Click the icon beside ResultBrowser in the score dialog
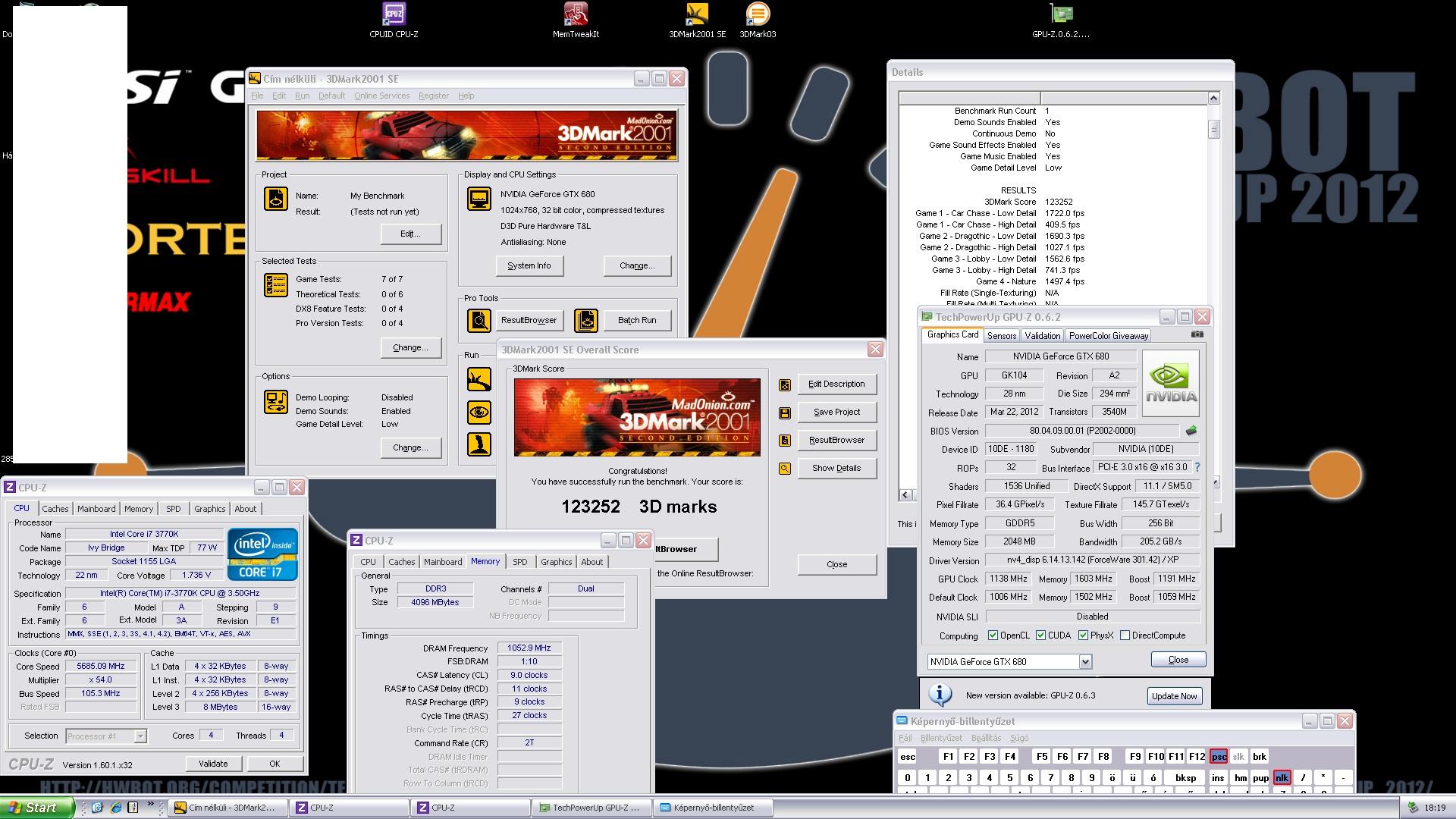The height and width of the screenshot is (819, 1456). click(x=785, y=441)
